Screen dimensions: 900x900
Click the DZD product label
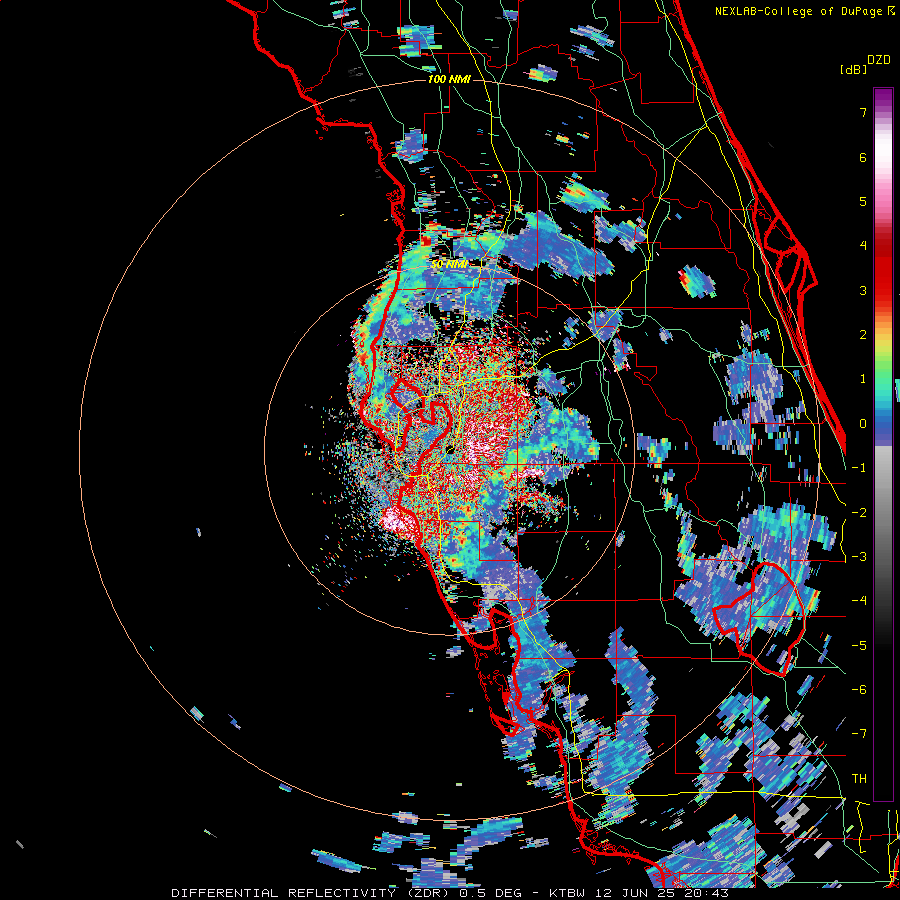coord(879,60)
